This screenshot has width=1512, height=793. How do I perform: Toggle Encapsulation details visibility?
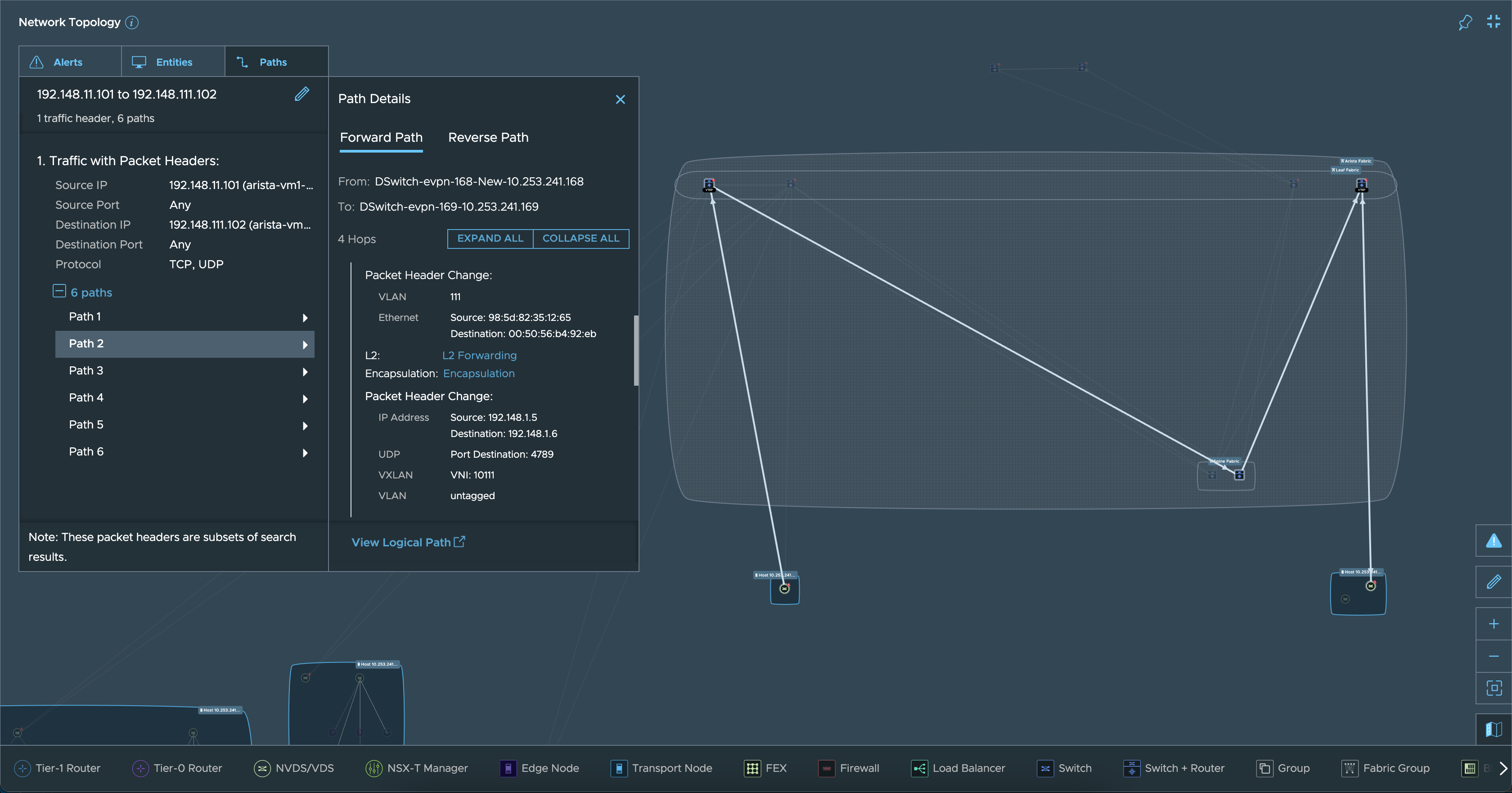tap(479, 373)
